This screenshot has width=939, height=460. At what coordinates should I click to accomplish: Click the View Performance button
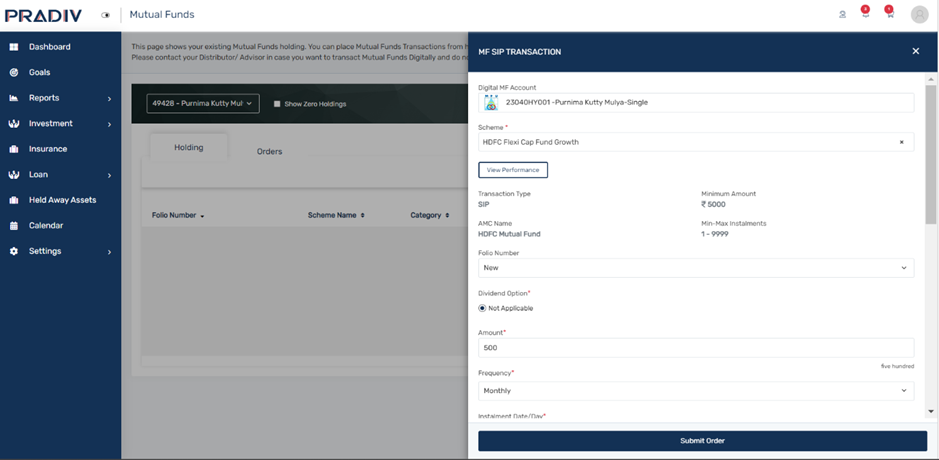coord(513,170)
